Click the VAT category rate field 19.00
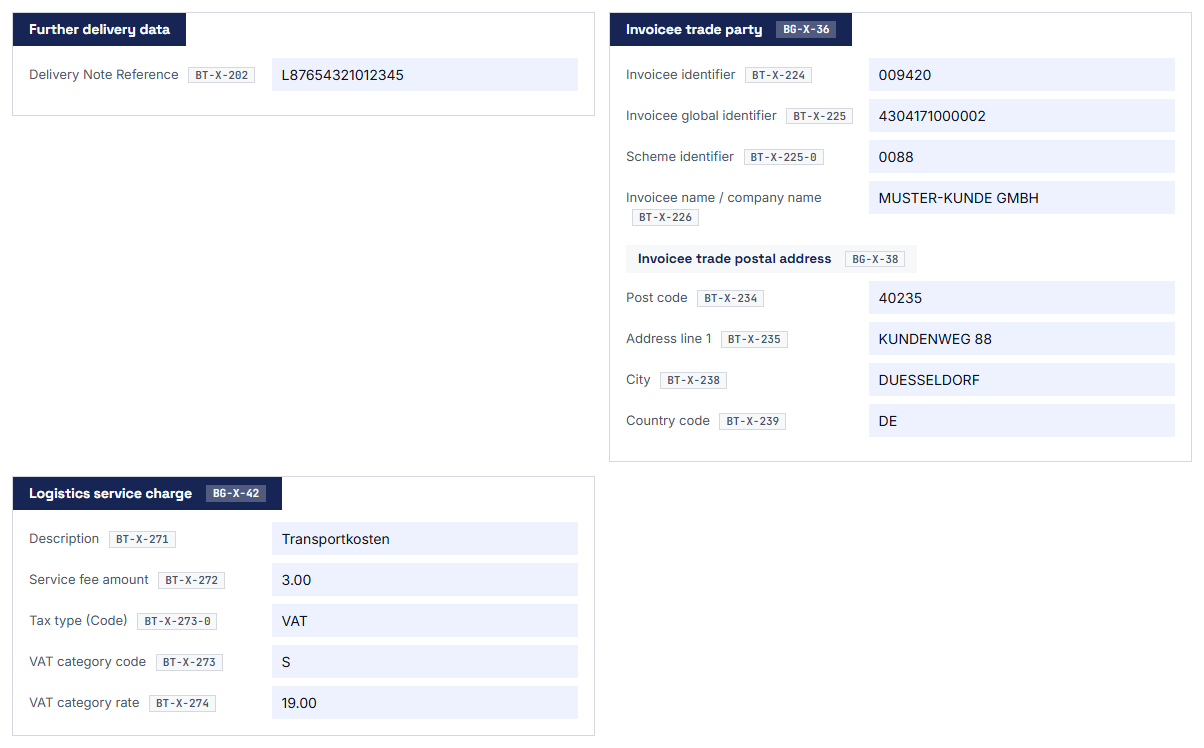1204x748 pixels. point(425,703)
